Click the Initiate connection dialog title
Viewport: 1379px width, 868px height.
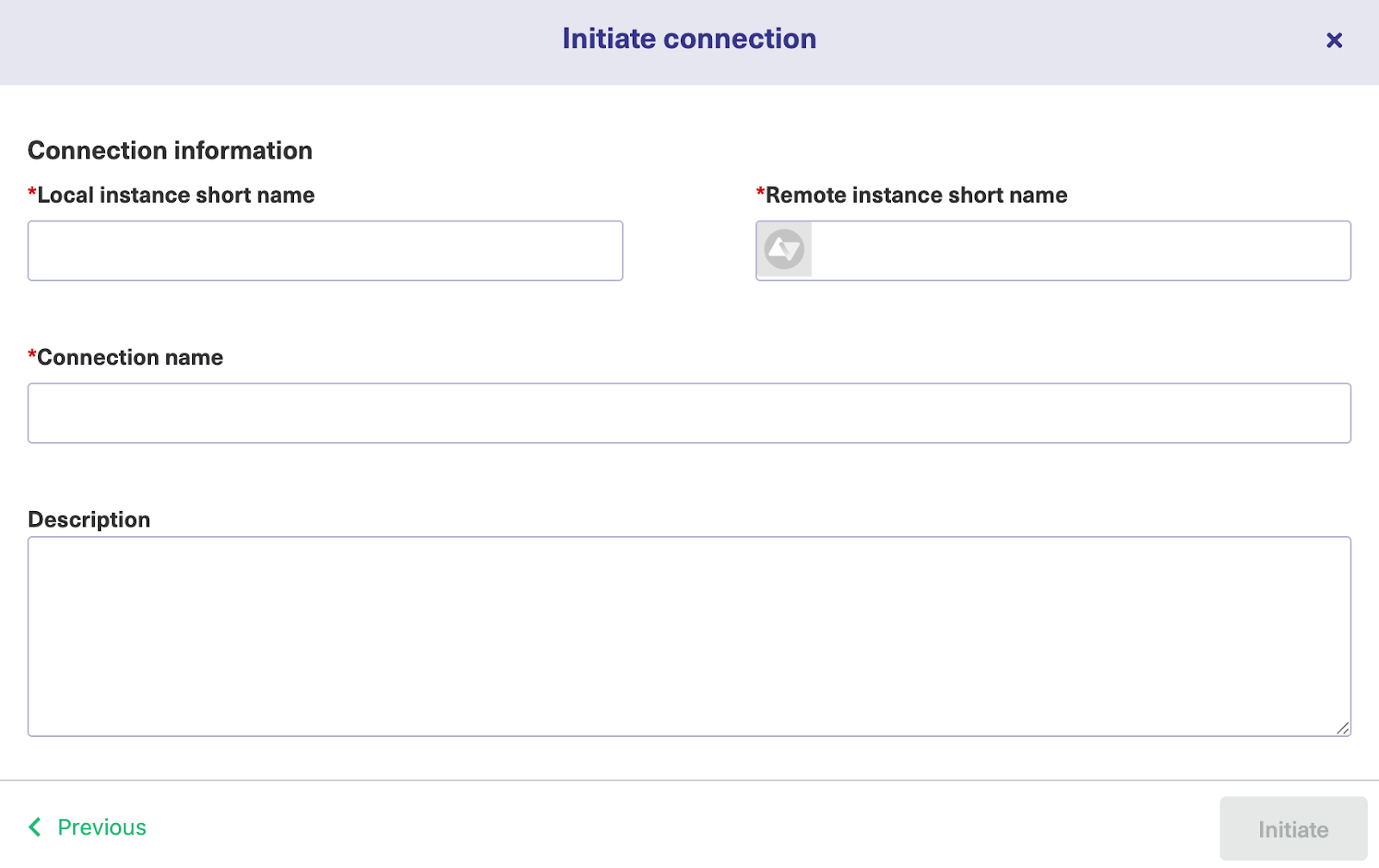(x=688, y=39)
